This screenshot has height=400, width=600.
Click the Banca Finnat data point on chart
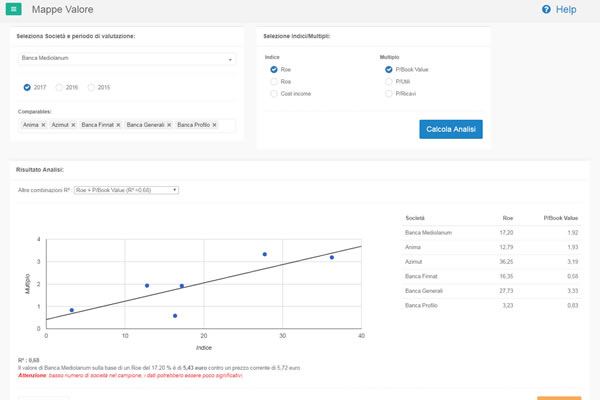pyautogui.click(x=175, y=316)
